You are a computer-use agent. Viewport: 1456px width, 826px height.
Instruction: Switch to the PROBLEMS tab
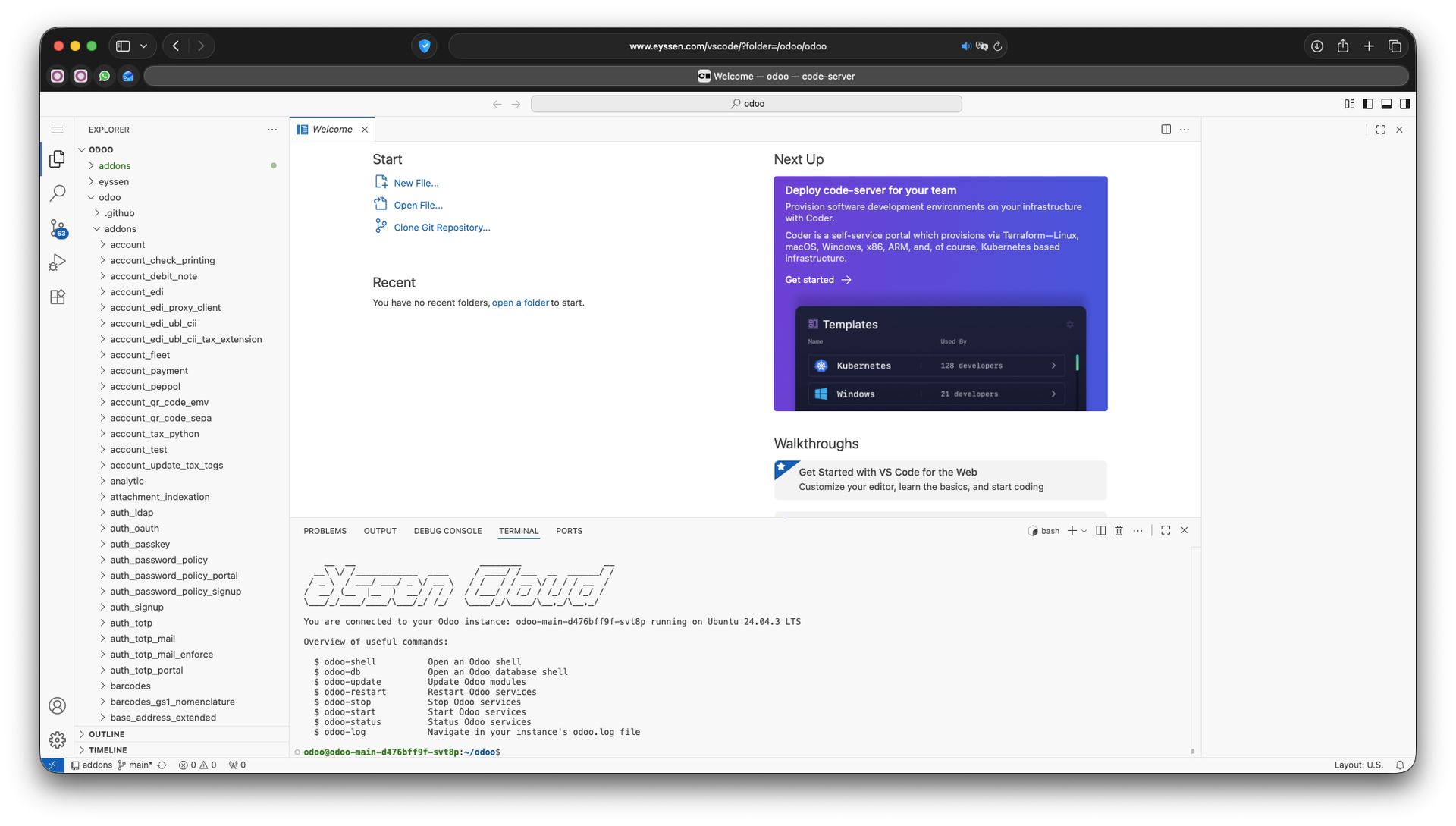[x=325, y=531]
